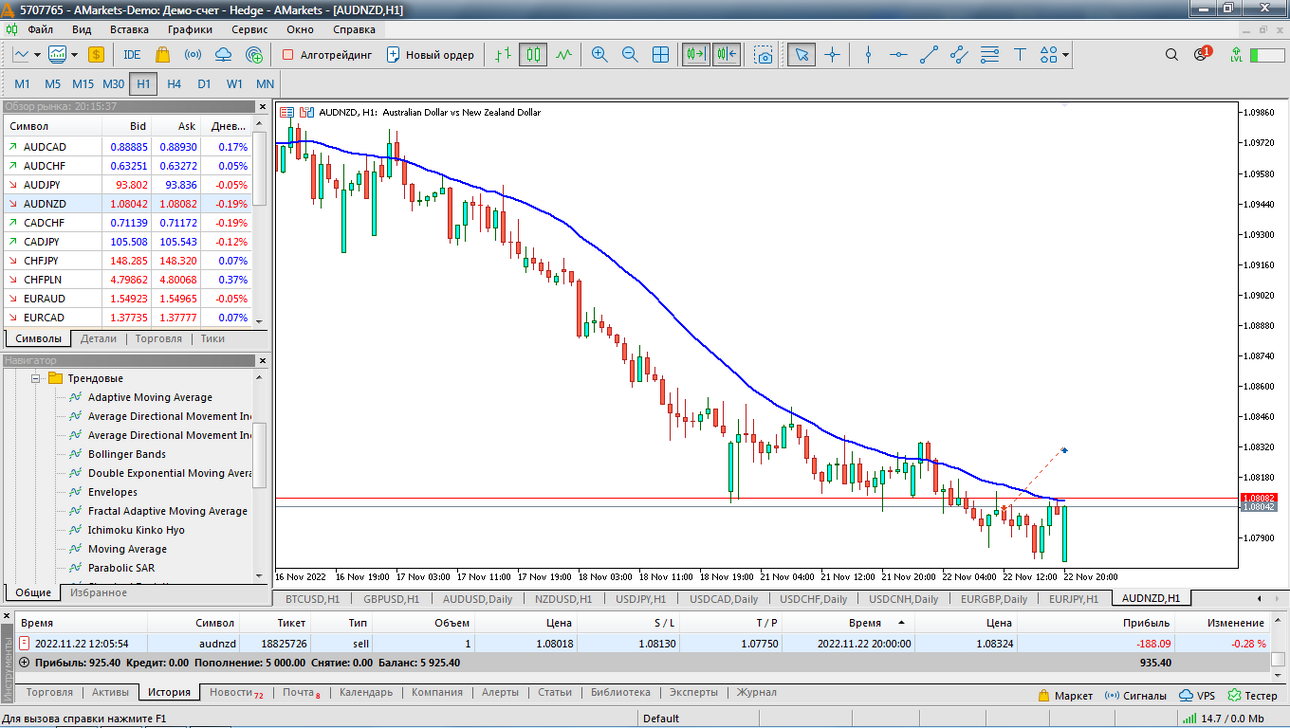Switch chart to bar chart mode

(503, 54)
